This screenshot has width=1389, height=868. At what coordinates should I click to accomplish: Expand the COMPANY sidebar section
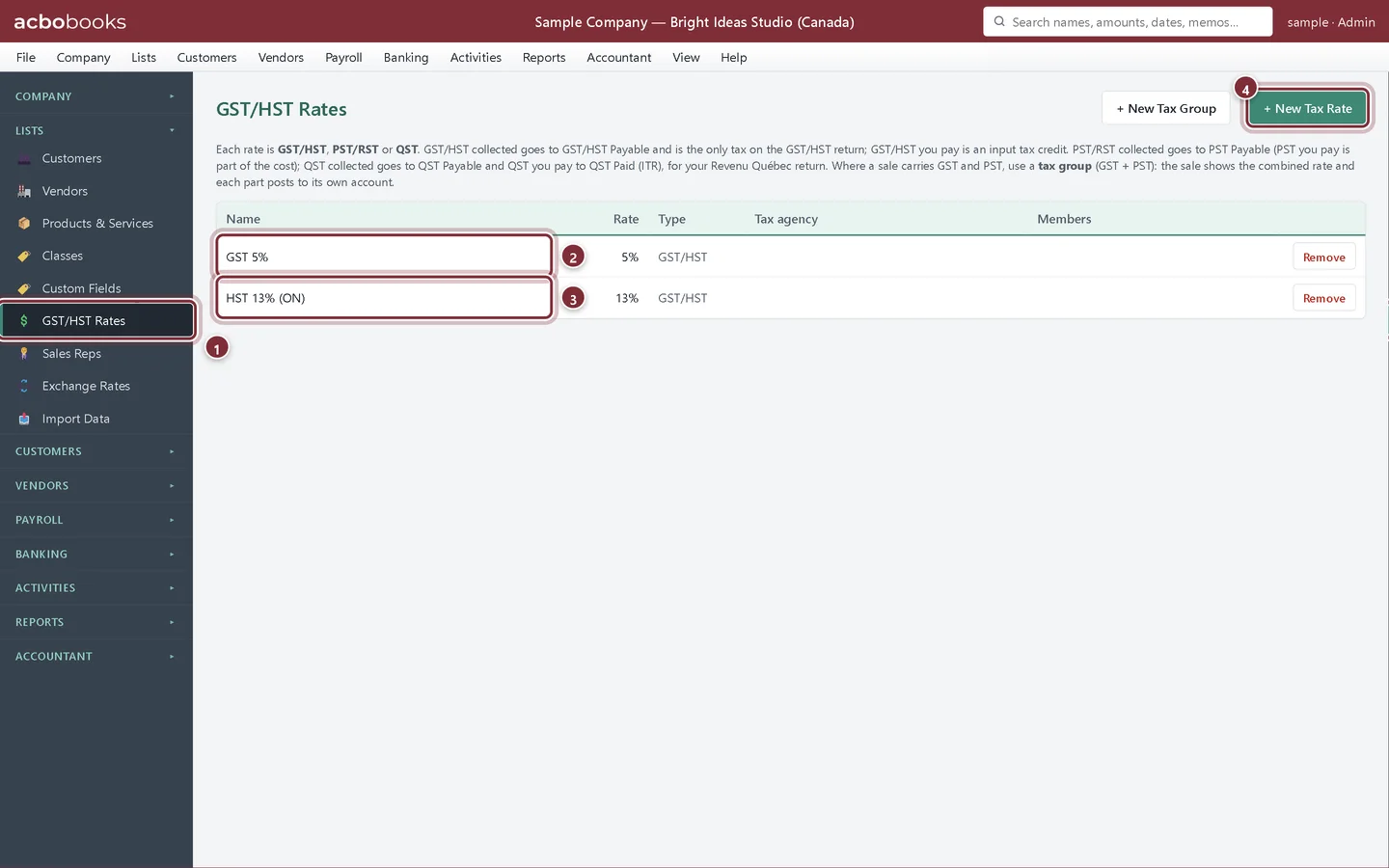96,96
